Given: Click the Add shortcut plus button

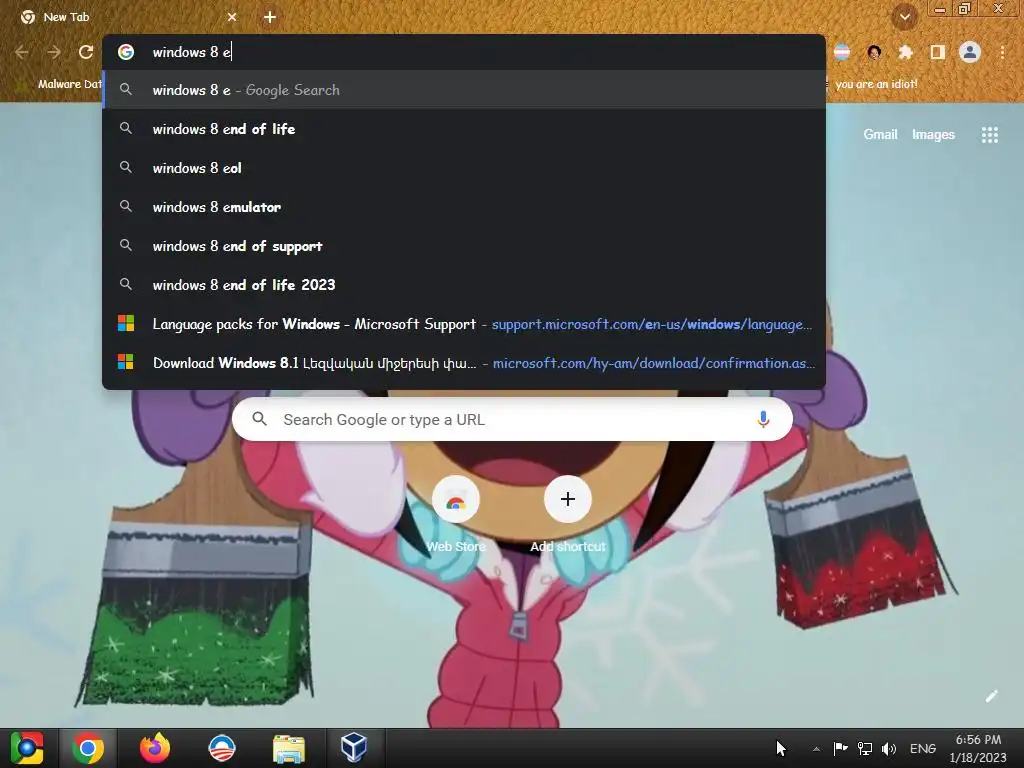Looking at the screenshot, I should point(568,500).
